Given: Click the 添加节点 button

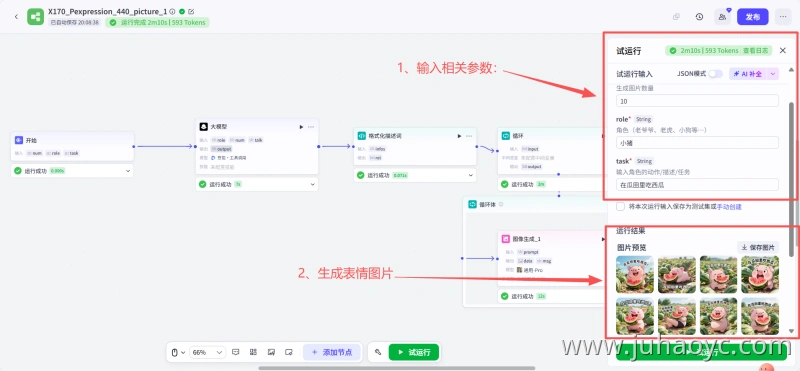Looking at the screenshot, I should pos(332,352).
